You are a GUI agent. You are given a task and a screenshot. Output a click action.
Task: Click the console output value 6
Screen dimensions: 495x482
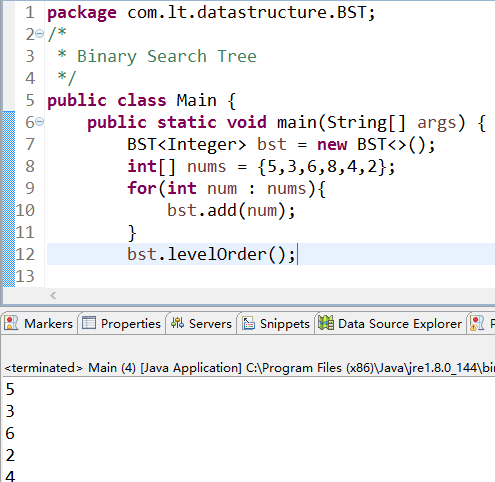[10, 433]
